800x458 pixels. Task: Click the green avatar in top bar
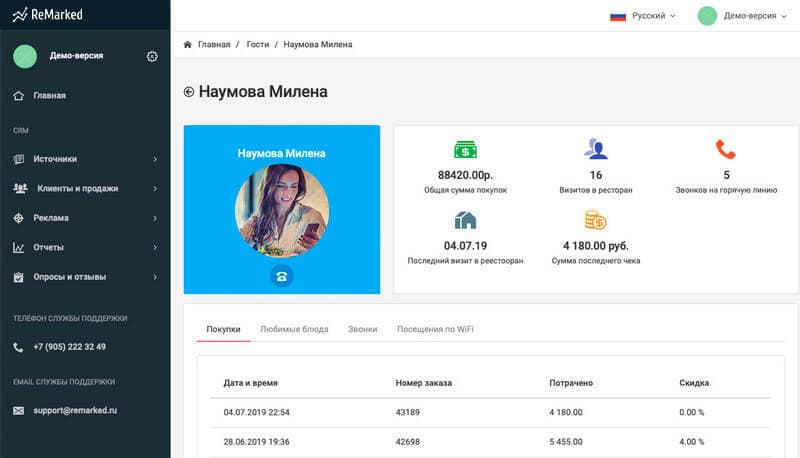coord(707,16)
